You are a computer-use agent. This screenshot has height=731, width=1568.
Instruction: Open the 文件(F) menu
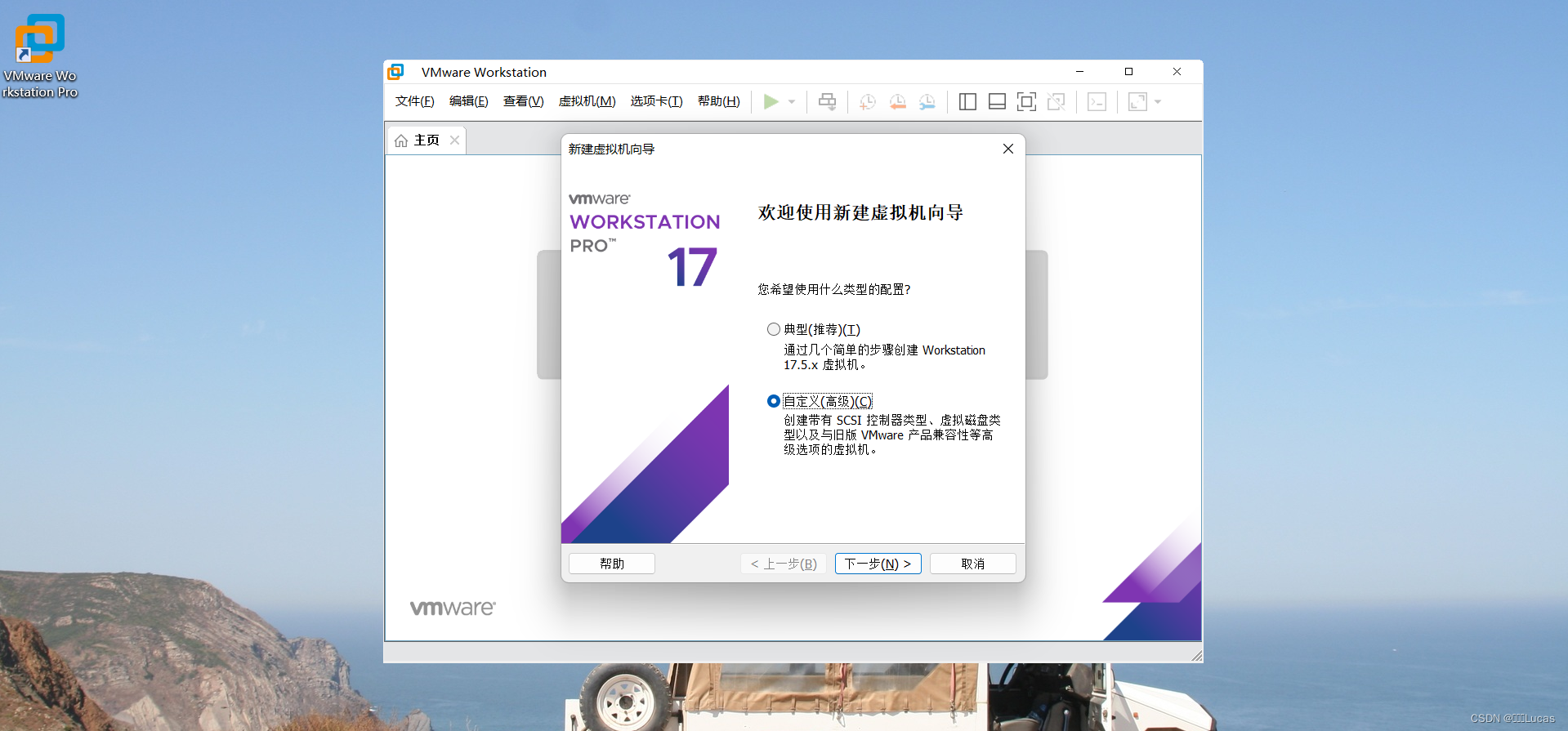click(x=414, y=101)
